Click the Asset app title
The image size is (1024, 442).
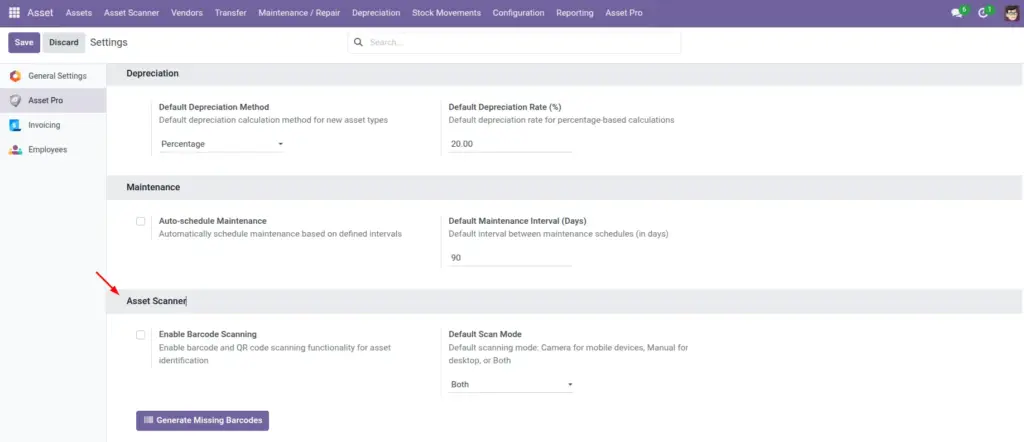coord(40,13)
